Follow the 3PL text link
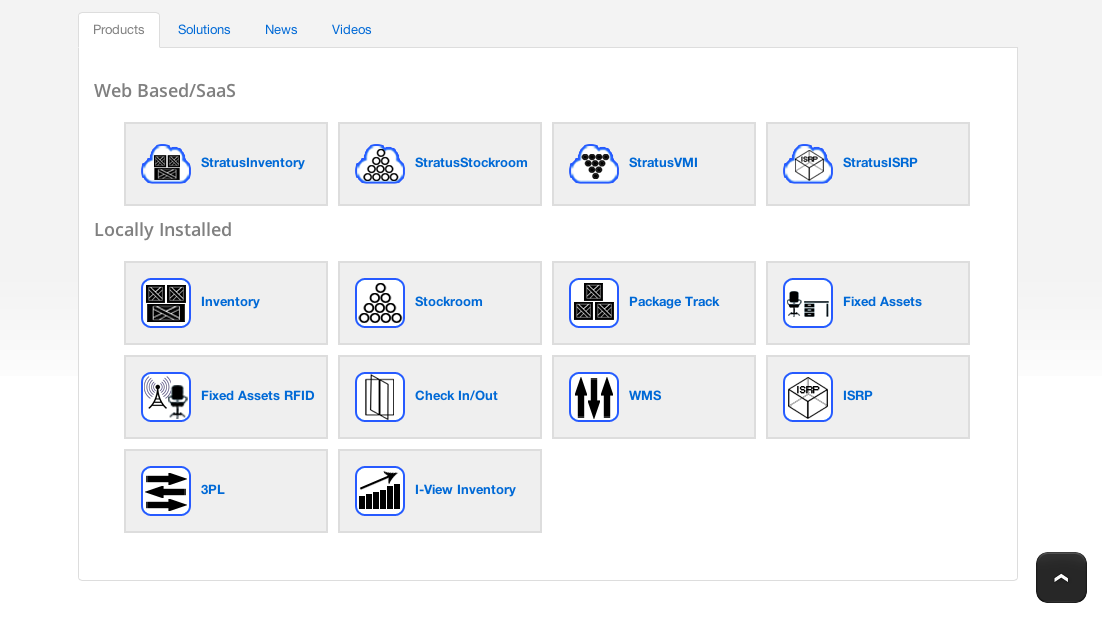The width and height of the screenshot is (1102, 618). coord(213,489)
